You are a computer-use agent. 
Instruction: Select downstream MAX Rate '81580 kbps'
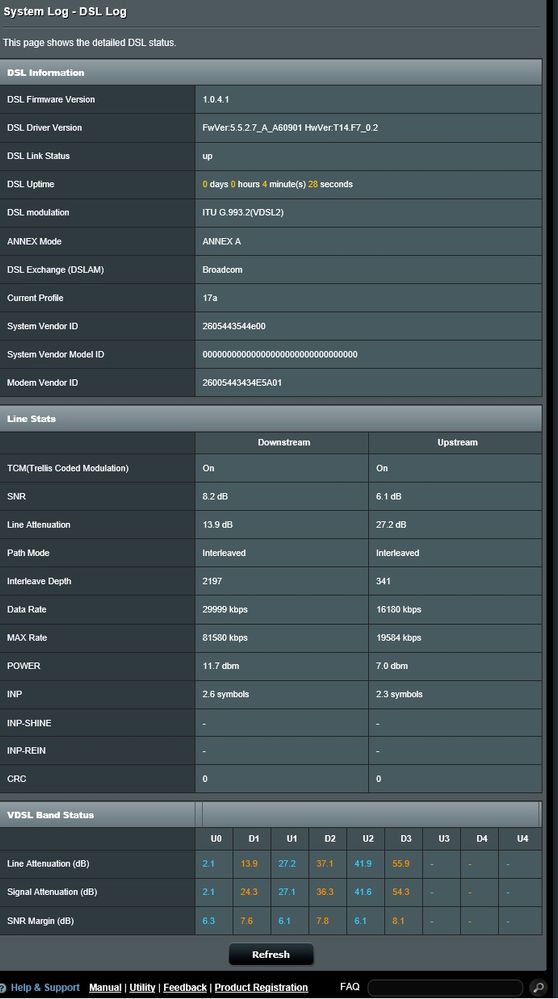[225, 638]
